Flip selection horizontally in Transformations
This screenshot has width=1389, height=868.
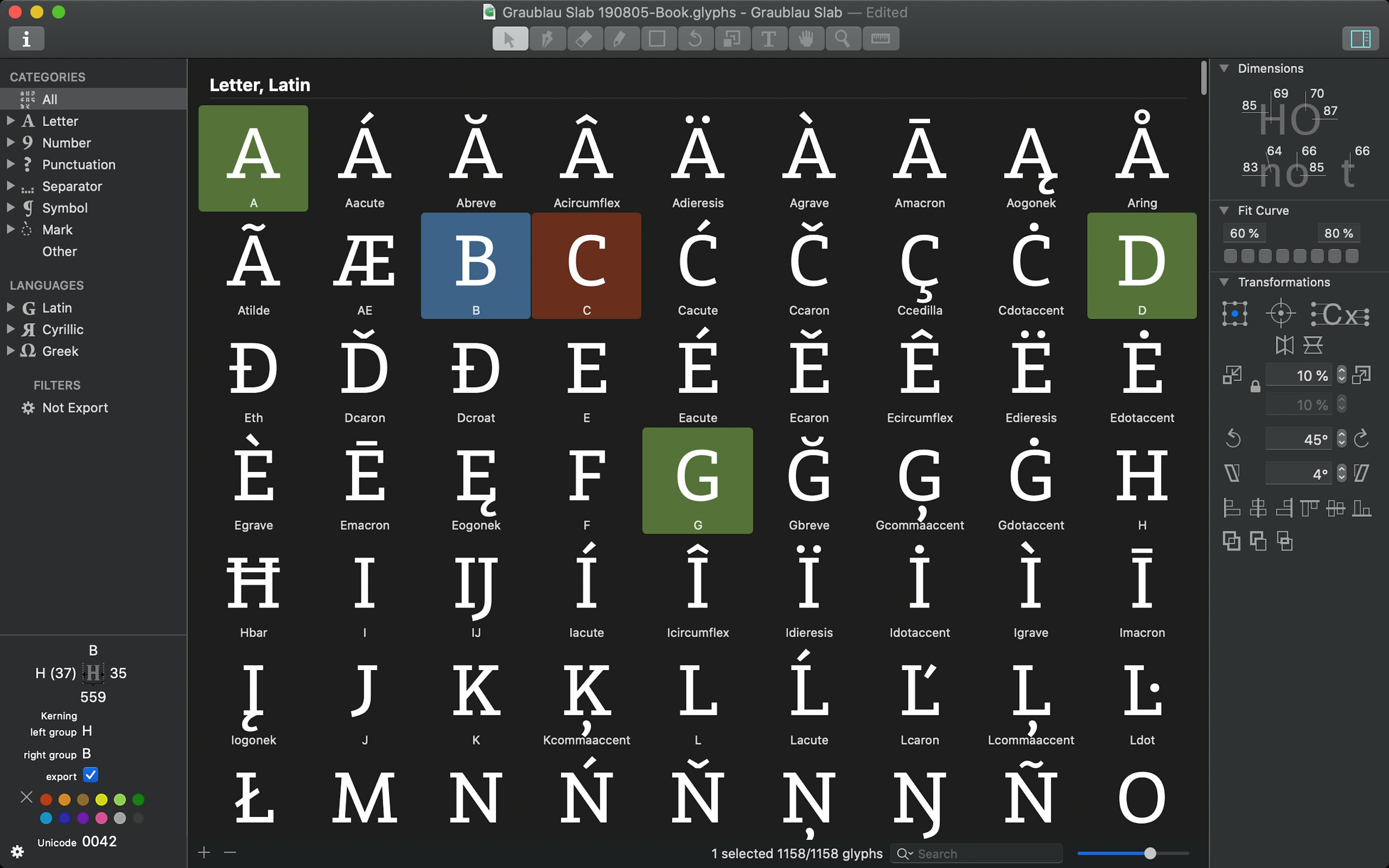(x=1284, y=345)
